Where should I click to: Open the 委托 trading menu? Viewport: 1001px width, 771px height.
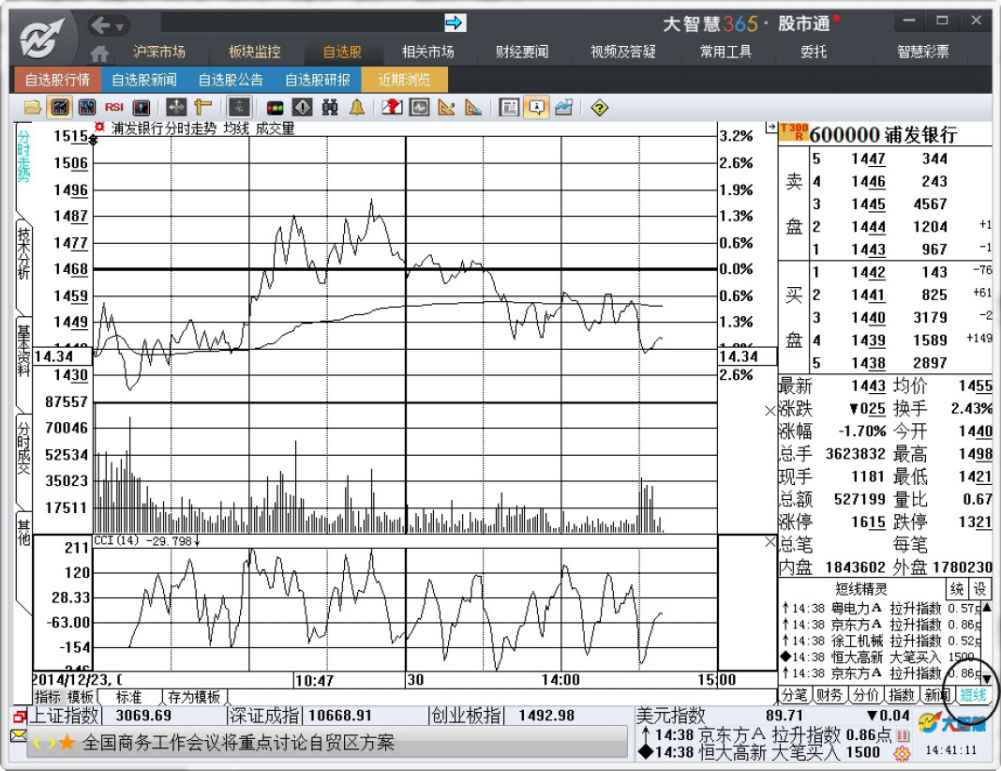[814, 52]
